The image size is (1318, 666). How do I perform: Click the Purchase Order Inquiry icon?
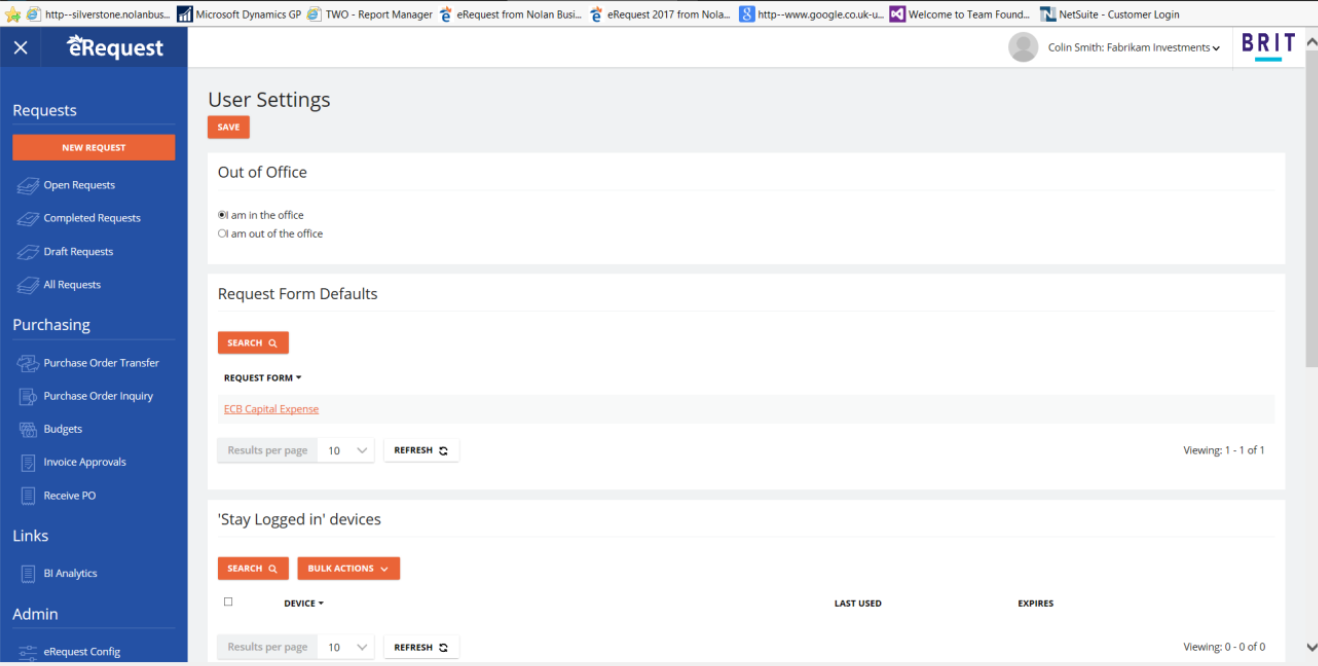(27, 396)
